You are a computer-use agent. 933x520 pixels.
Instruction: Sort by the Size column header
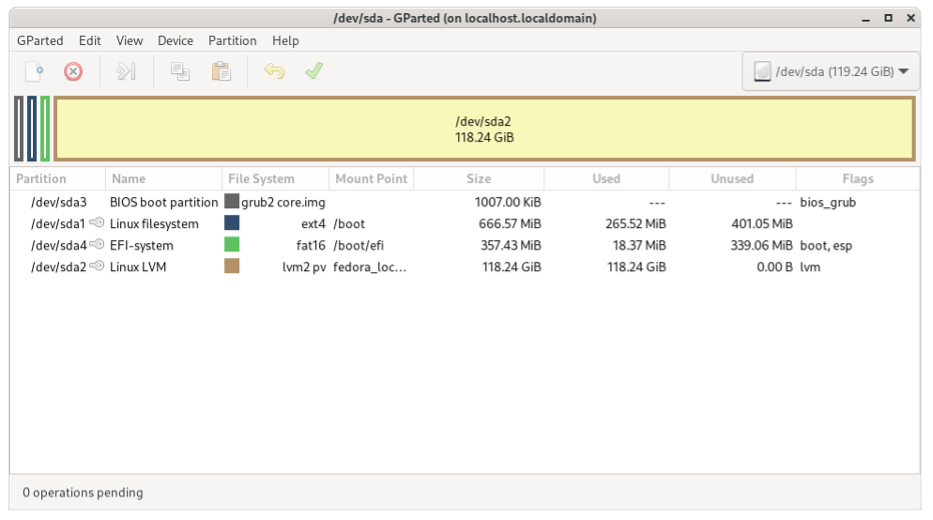coord(478,178)
